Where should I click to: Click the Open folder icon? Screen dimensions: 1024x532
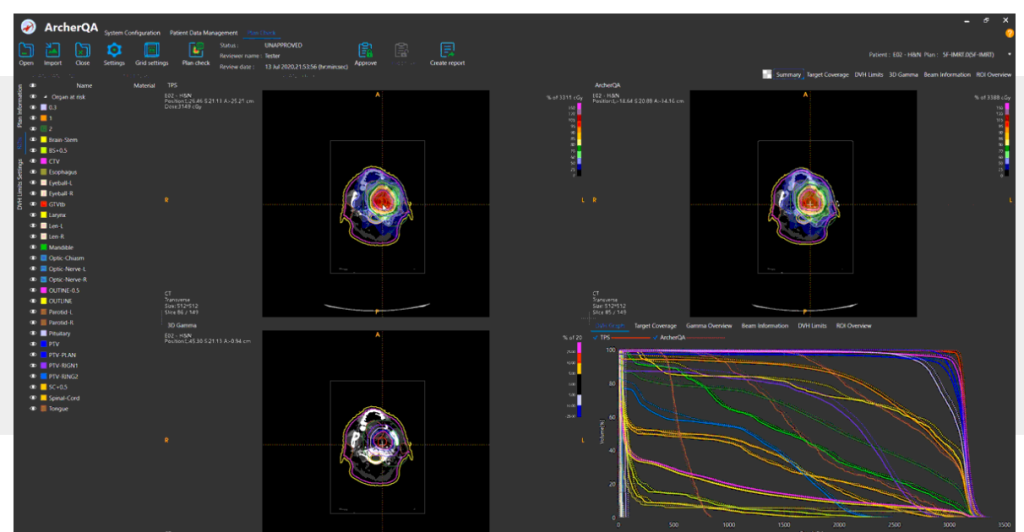[x=26, y=50]
